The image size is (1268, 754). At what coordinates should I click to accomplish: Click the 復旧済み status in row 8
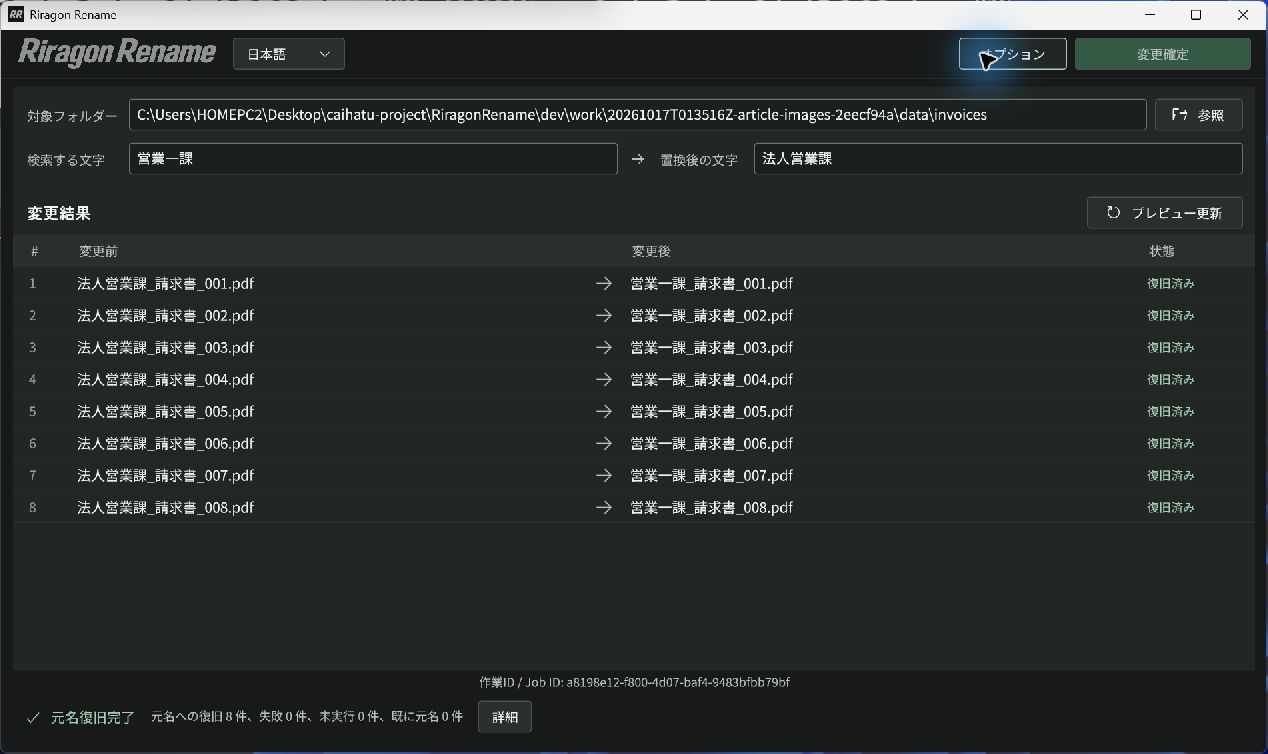[x=1171, y=507]
